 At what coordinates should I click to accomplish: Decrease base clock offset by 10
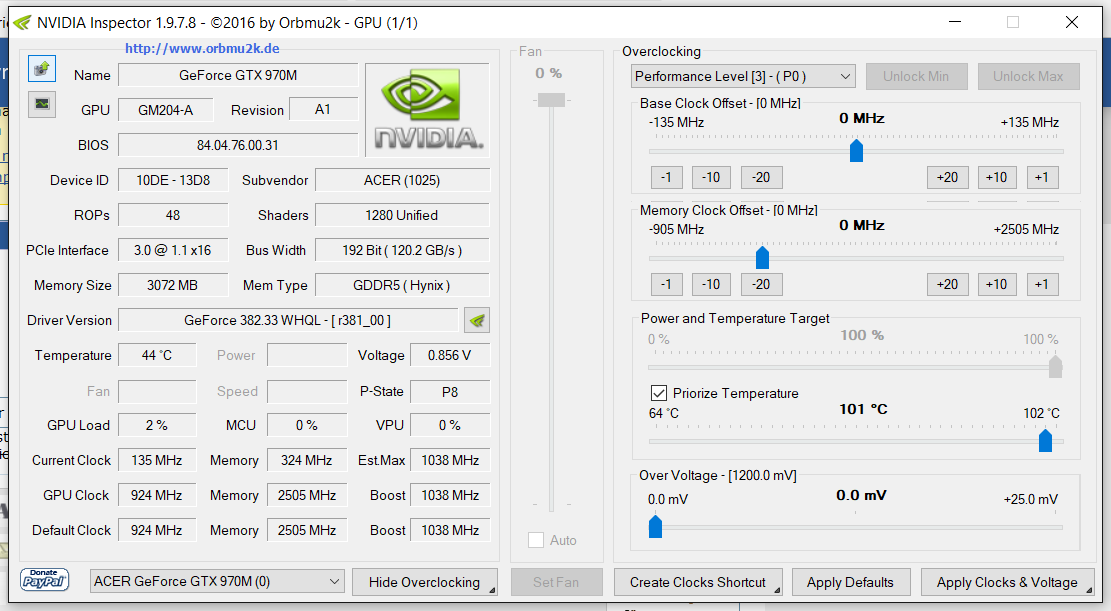coord(711,177)
